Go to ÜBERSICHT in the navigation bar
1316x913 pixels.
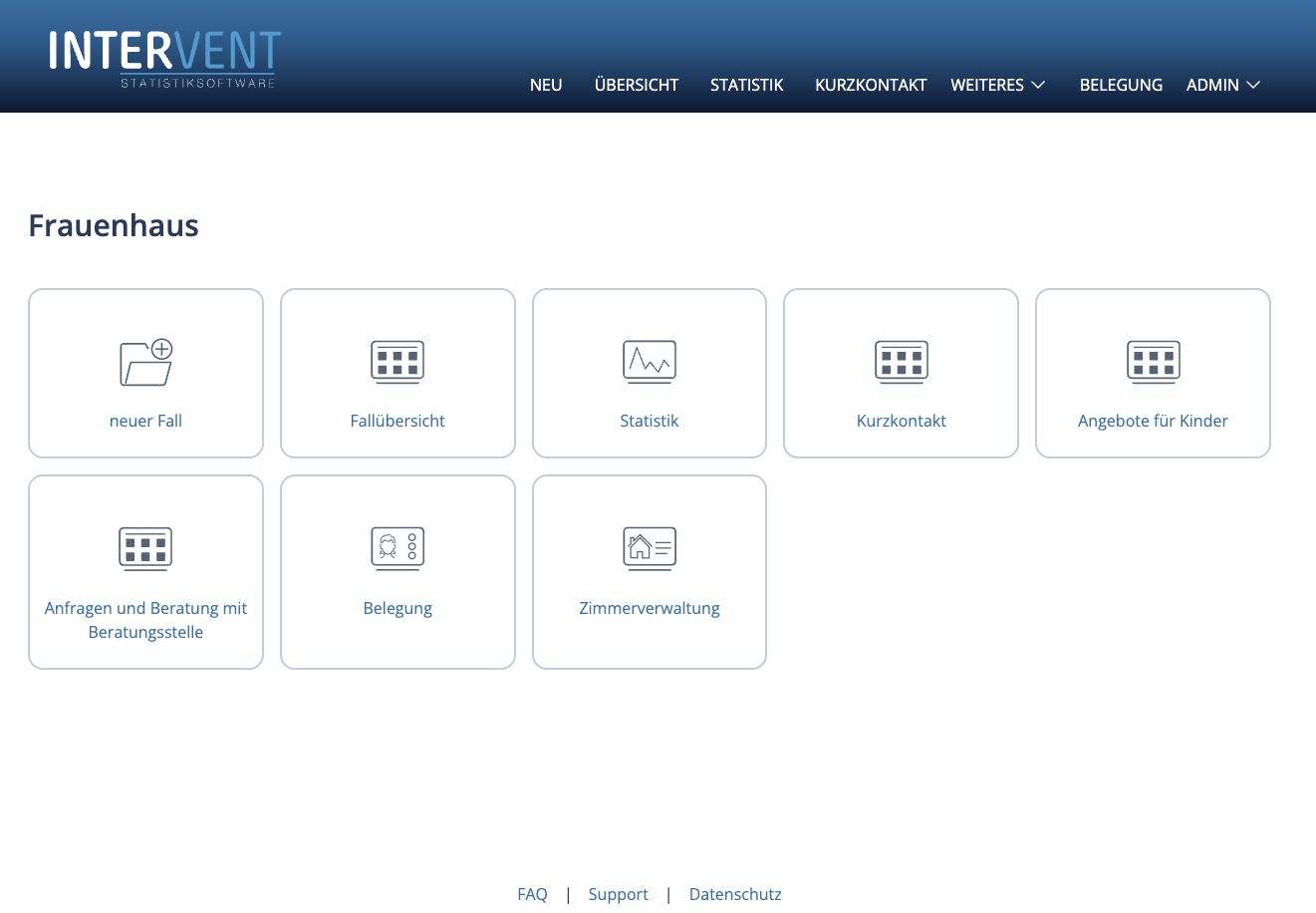click(637, 85)
